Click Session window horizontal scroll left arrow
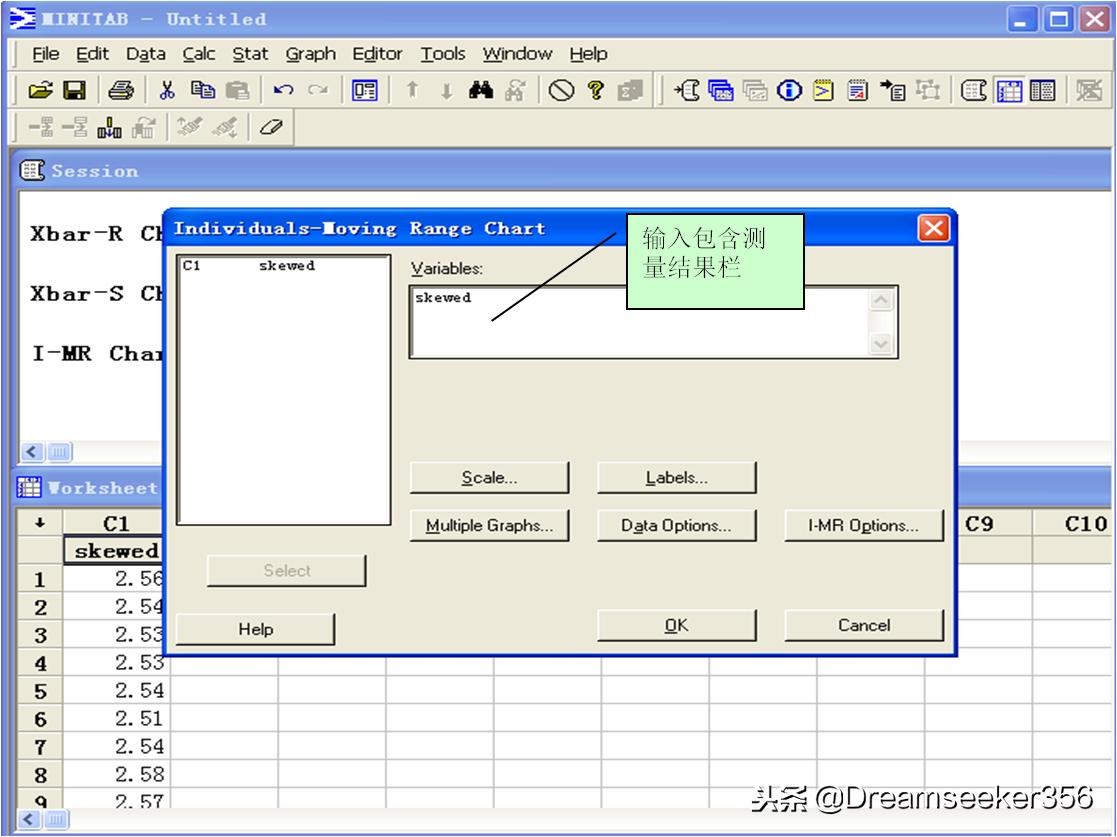 click(x=32, y=452)
